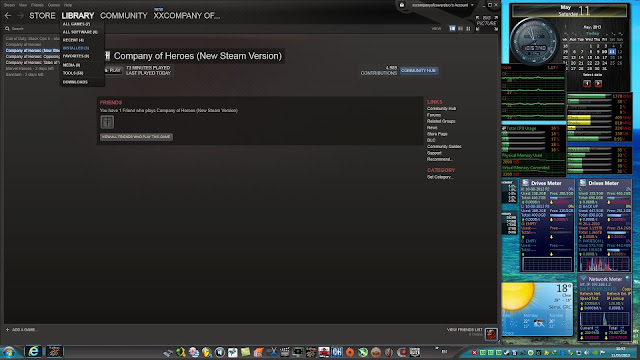This screenshot has width=640, height=360.
Task: Open the Store Page link
Action: [437, 134]
